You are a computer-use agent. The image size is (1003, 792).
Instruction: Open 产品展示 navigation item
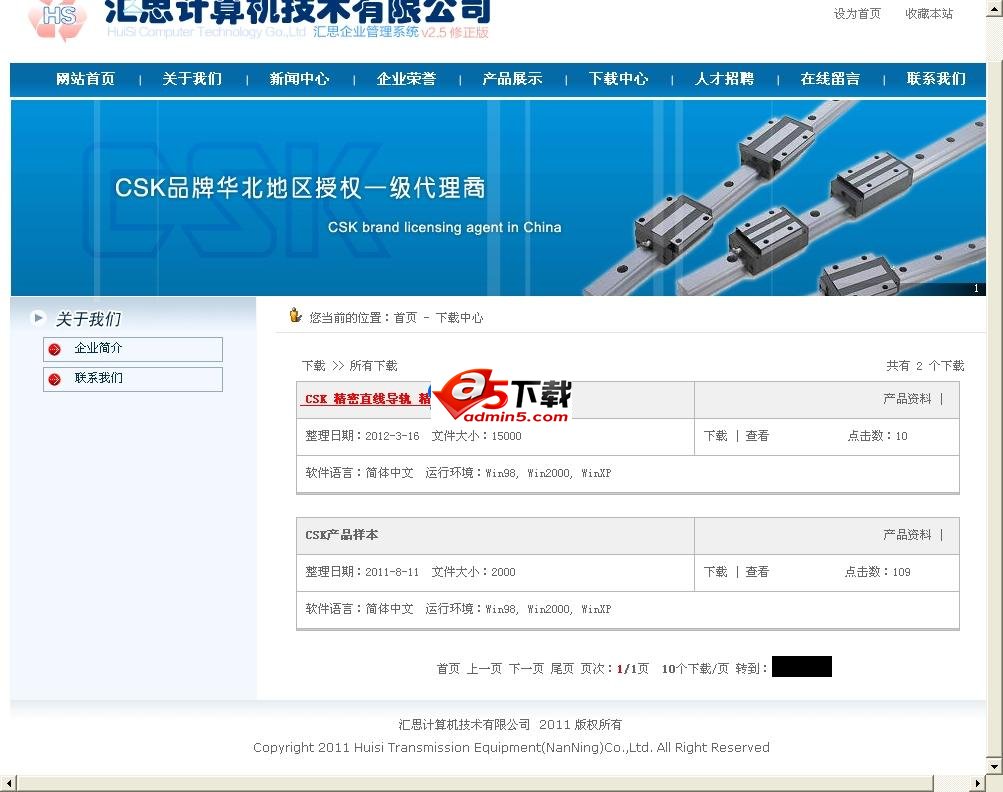pyautogui.click(x=512, y=79)
